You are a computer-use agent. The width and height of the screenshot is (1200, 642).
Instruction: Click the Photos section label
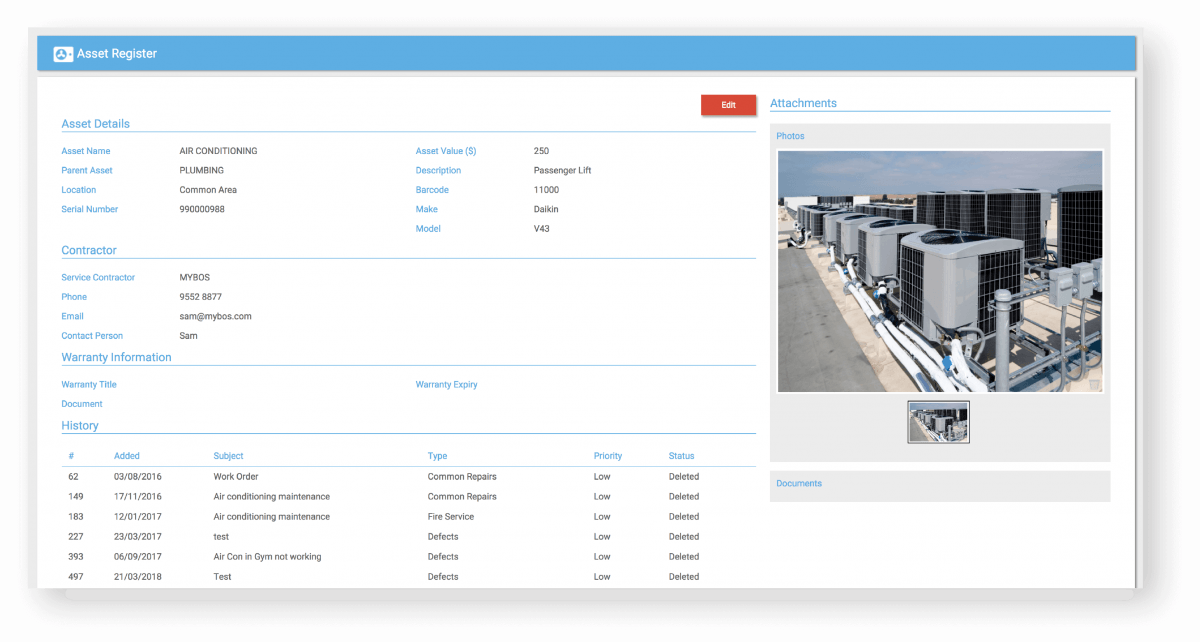790,136
